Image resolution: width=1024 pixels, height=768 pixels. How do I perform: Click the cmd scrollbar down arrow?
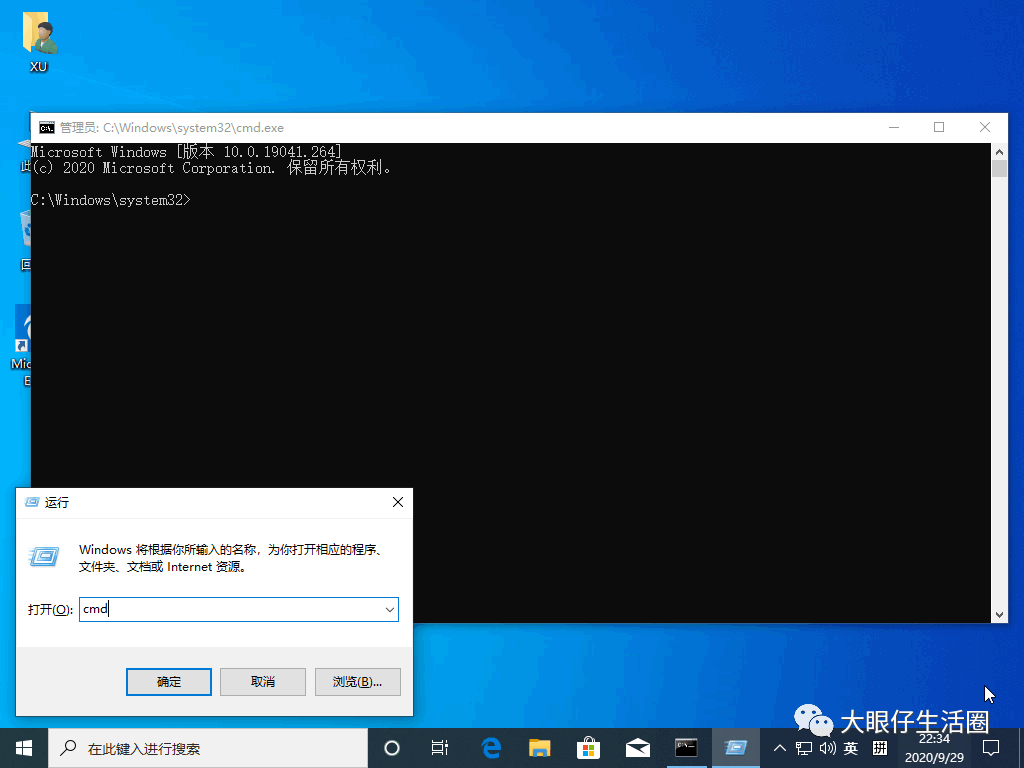coord(999,615)
